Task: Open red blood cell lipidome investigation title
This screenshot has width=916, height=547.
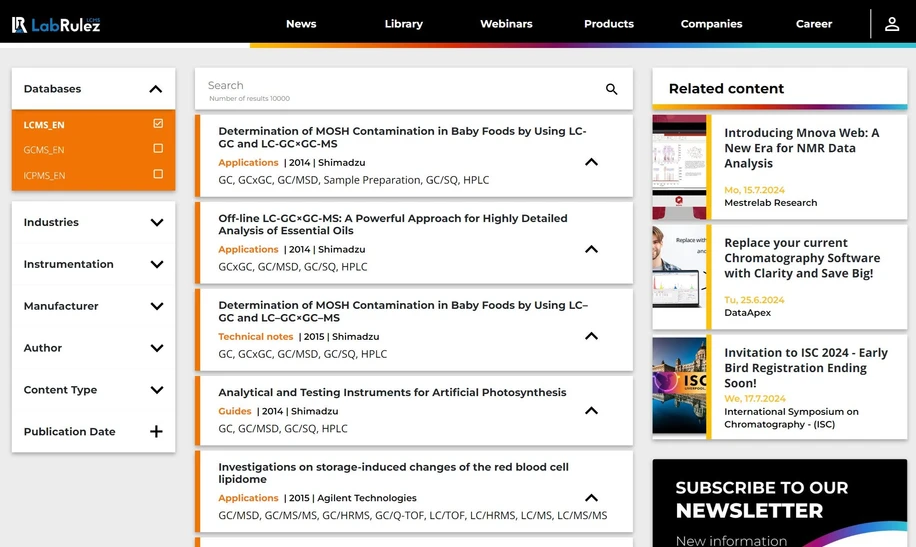Action: [393, 473]
